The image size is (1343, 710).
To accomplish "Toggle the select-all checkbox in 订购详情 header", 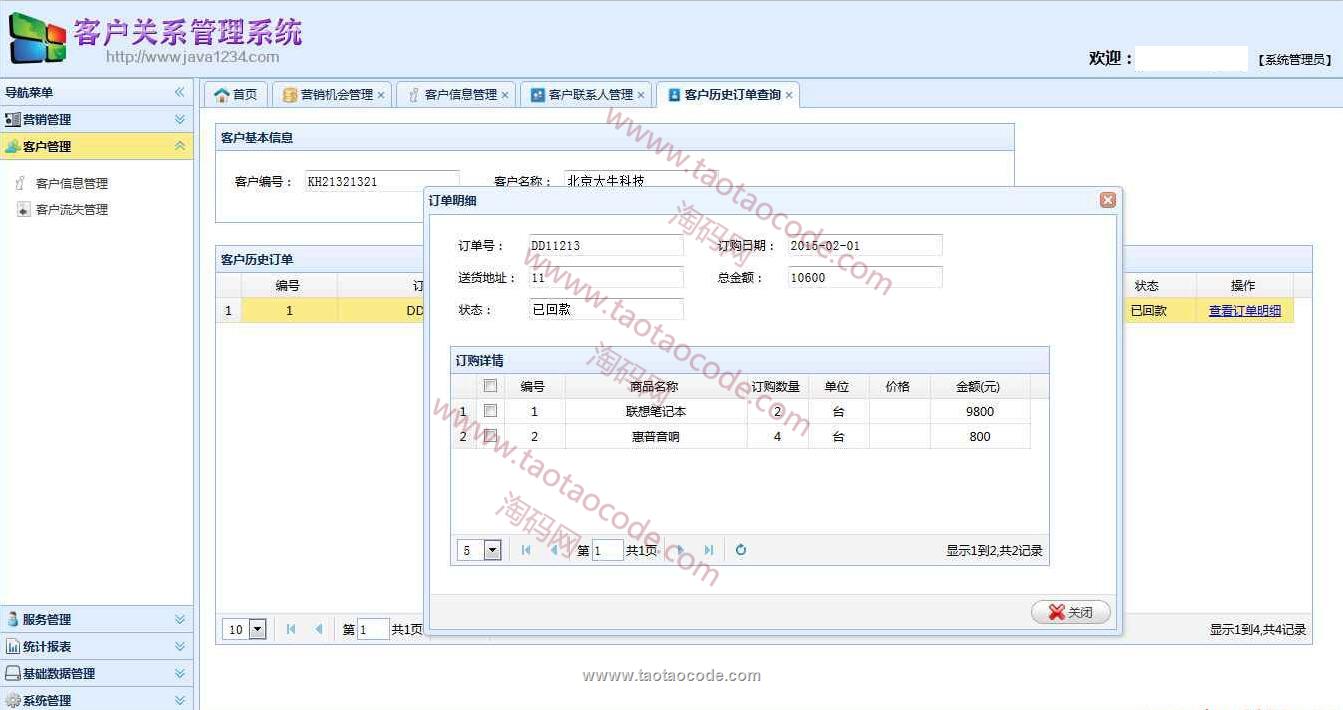I will [490, 386].
